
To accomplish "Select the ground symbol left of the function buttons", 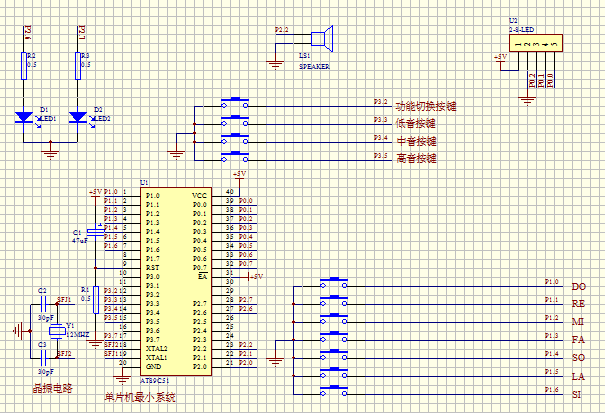I will (176, 154).
